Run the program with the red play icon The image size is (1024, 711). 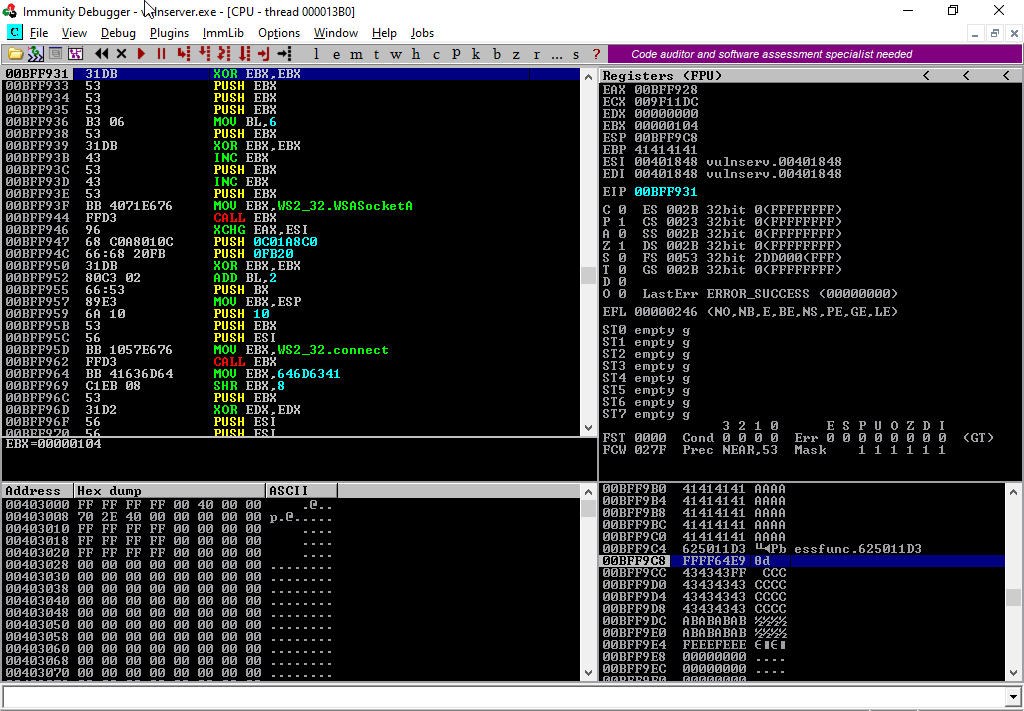141,54
